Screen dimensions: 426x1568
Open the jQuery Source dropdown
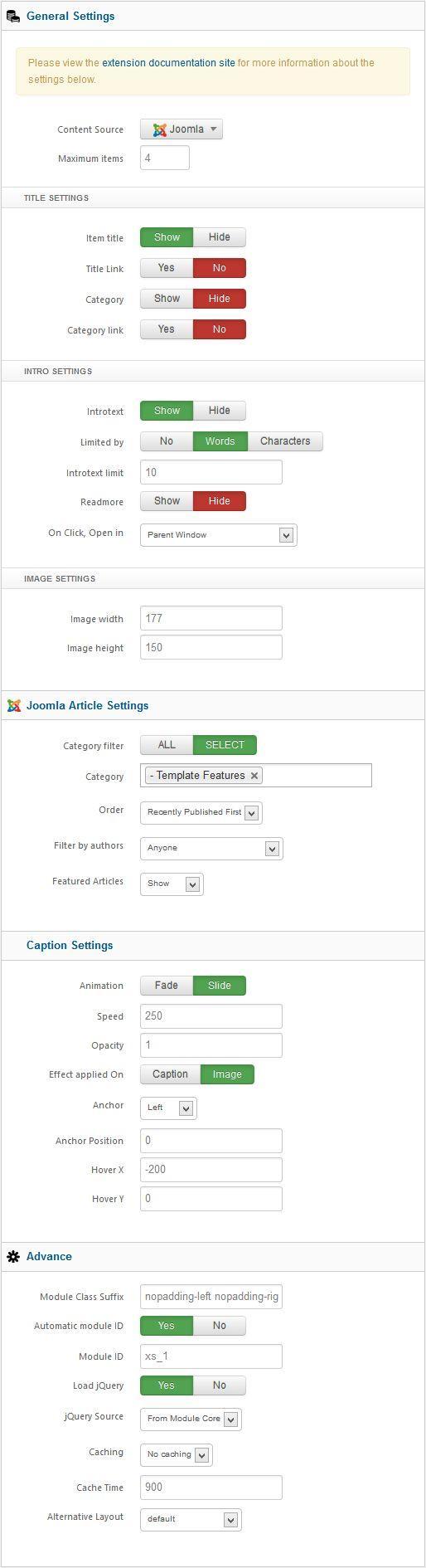(191, 1419)
